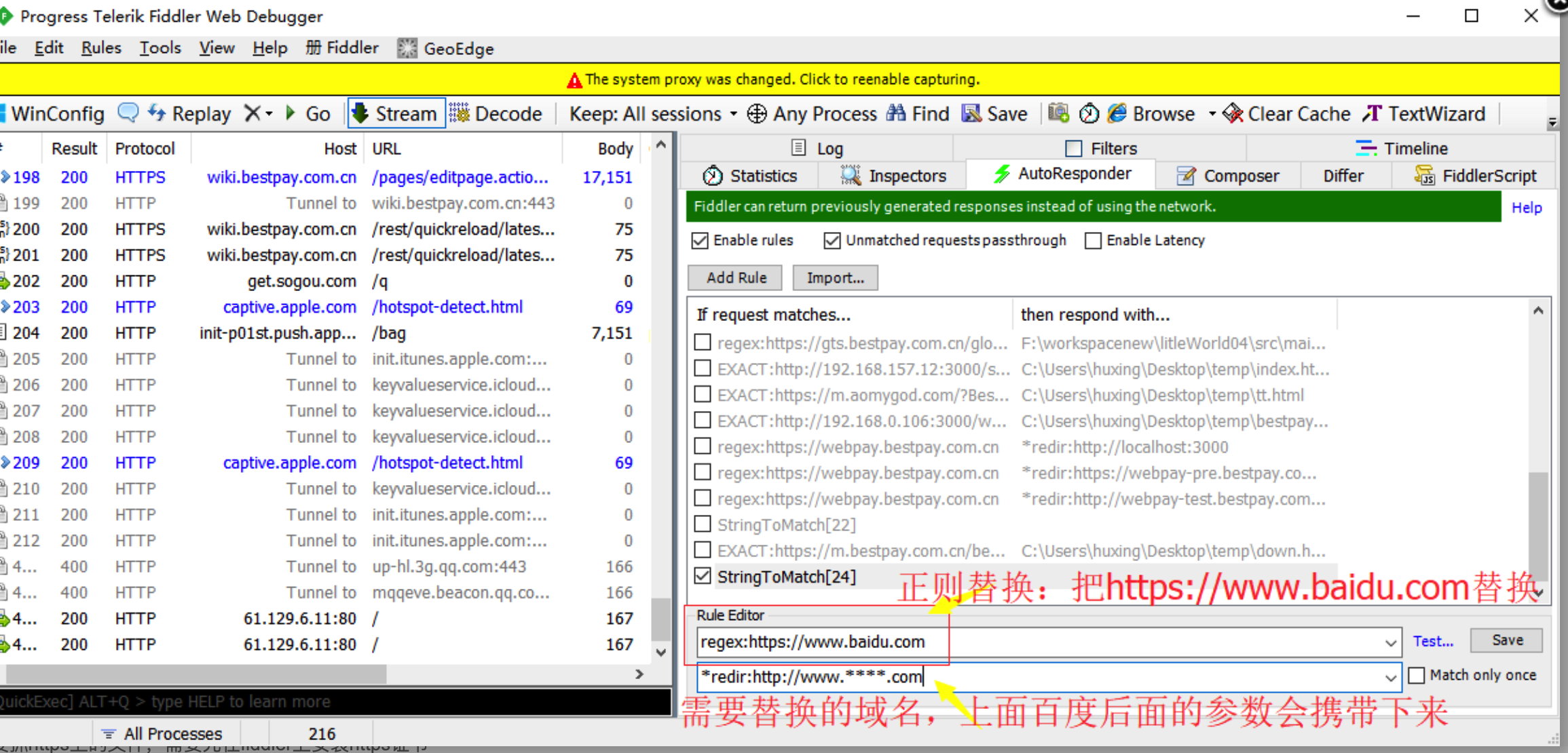1568x753 pixels.
Task: Click the Test... button
Action: tap(1432, 640)
